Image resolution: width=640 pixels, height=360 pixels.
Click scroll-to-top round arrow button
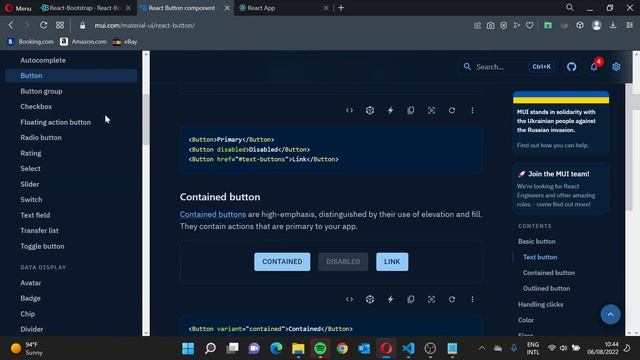(610, 314)
